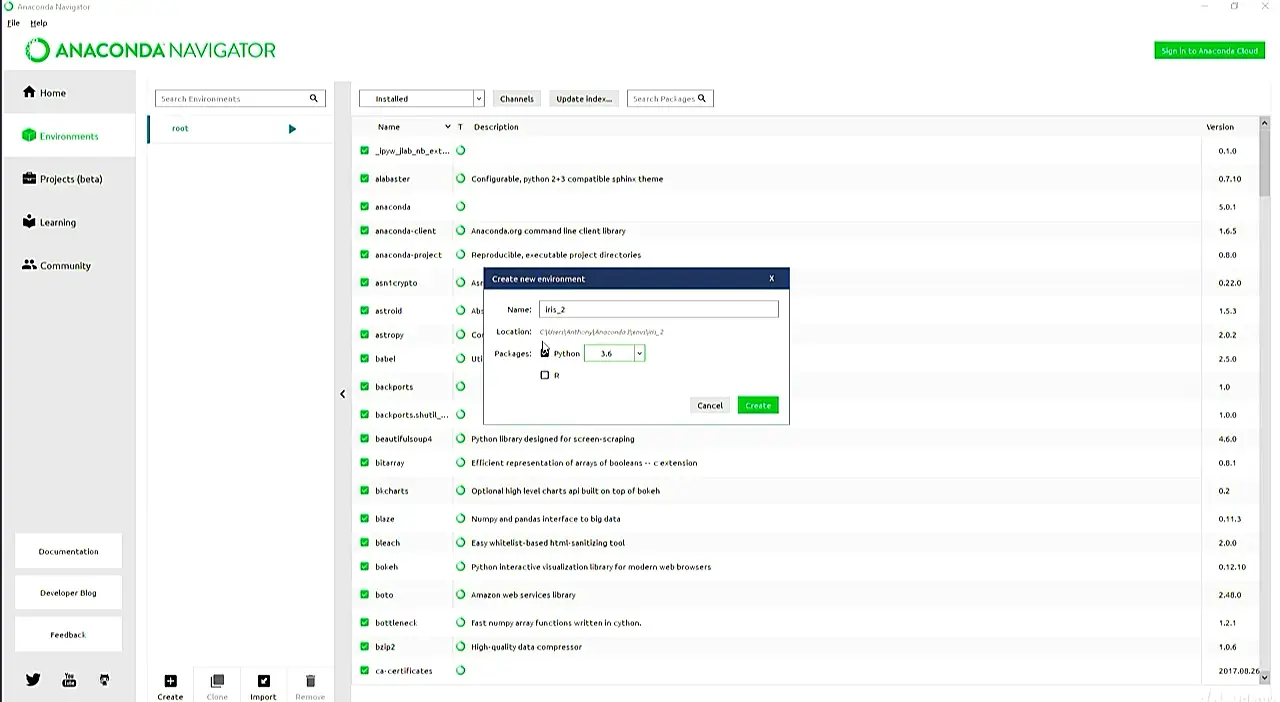Click the scrollbar down arrow in package list
The image size is (1280, 702).
(x=1264, y=678)
